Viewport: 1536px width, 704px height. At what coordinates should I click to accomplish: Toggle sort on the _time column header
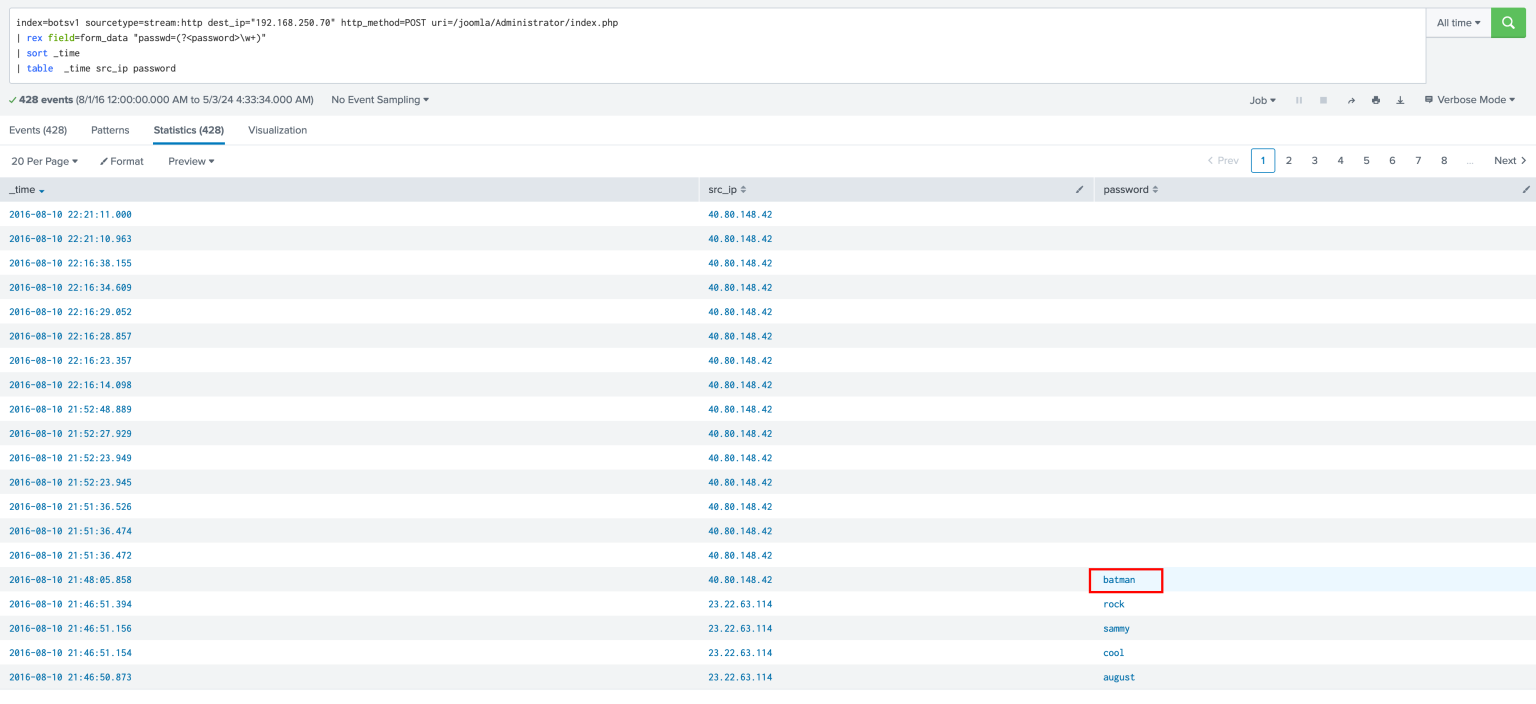27,190
